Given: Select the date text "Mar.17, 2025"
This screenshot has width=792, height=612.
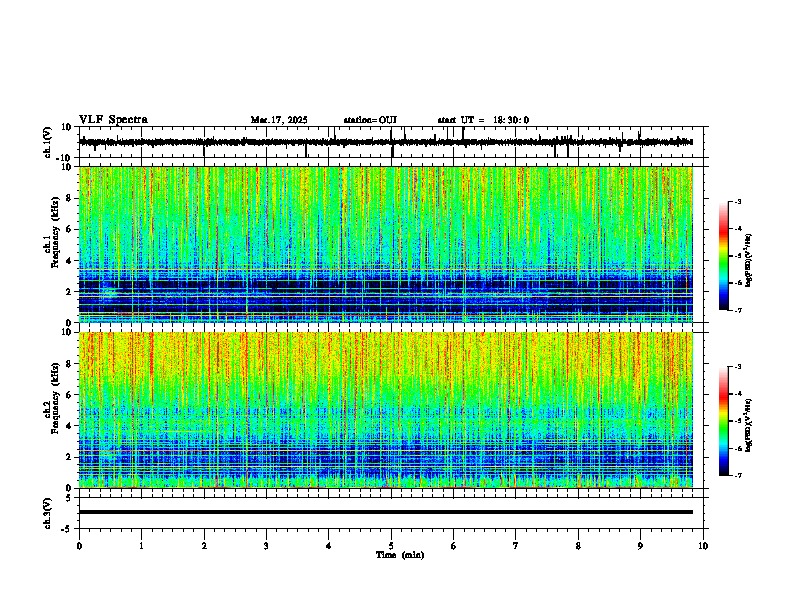Looking at the screenshot, I should [279, 120].
